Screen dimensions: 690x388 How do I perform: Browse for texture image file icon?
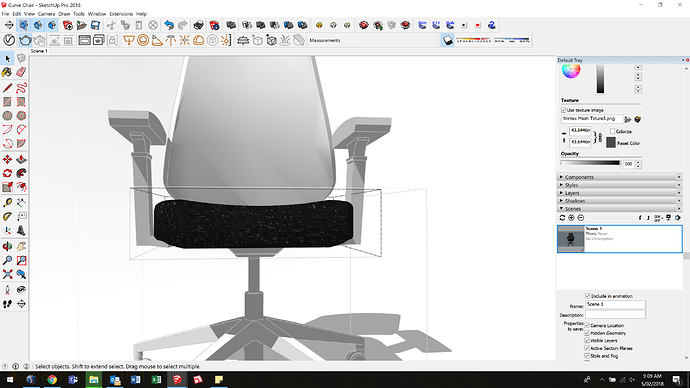click(x=628, y=119)
